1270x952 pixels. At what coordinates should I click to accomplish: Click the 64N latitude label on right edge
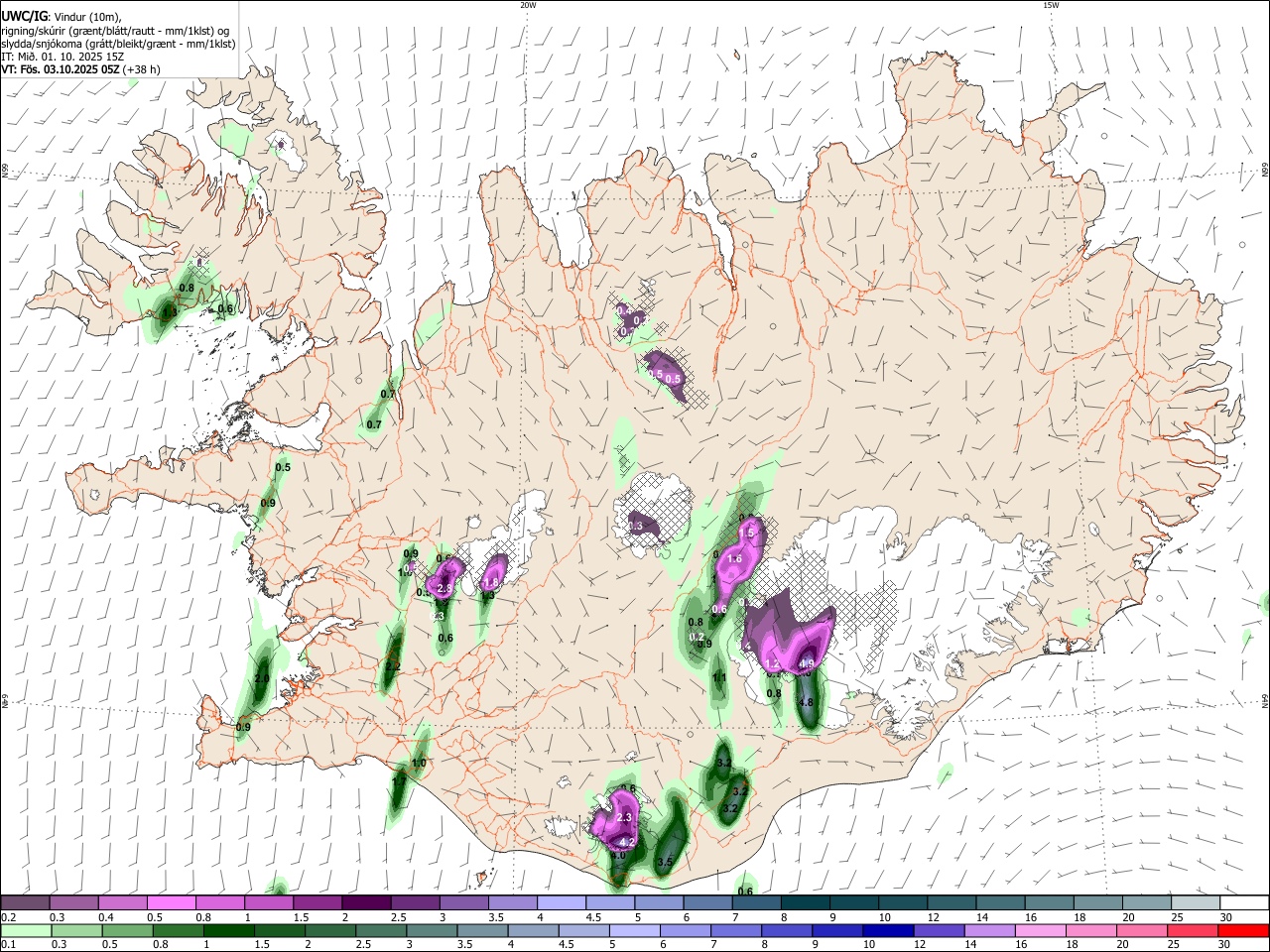click(x=1265, y=700)
